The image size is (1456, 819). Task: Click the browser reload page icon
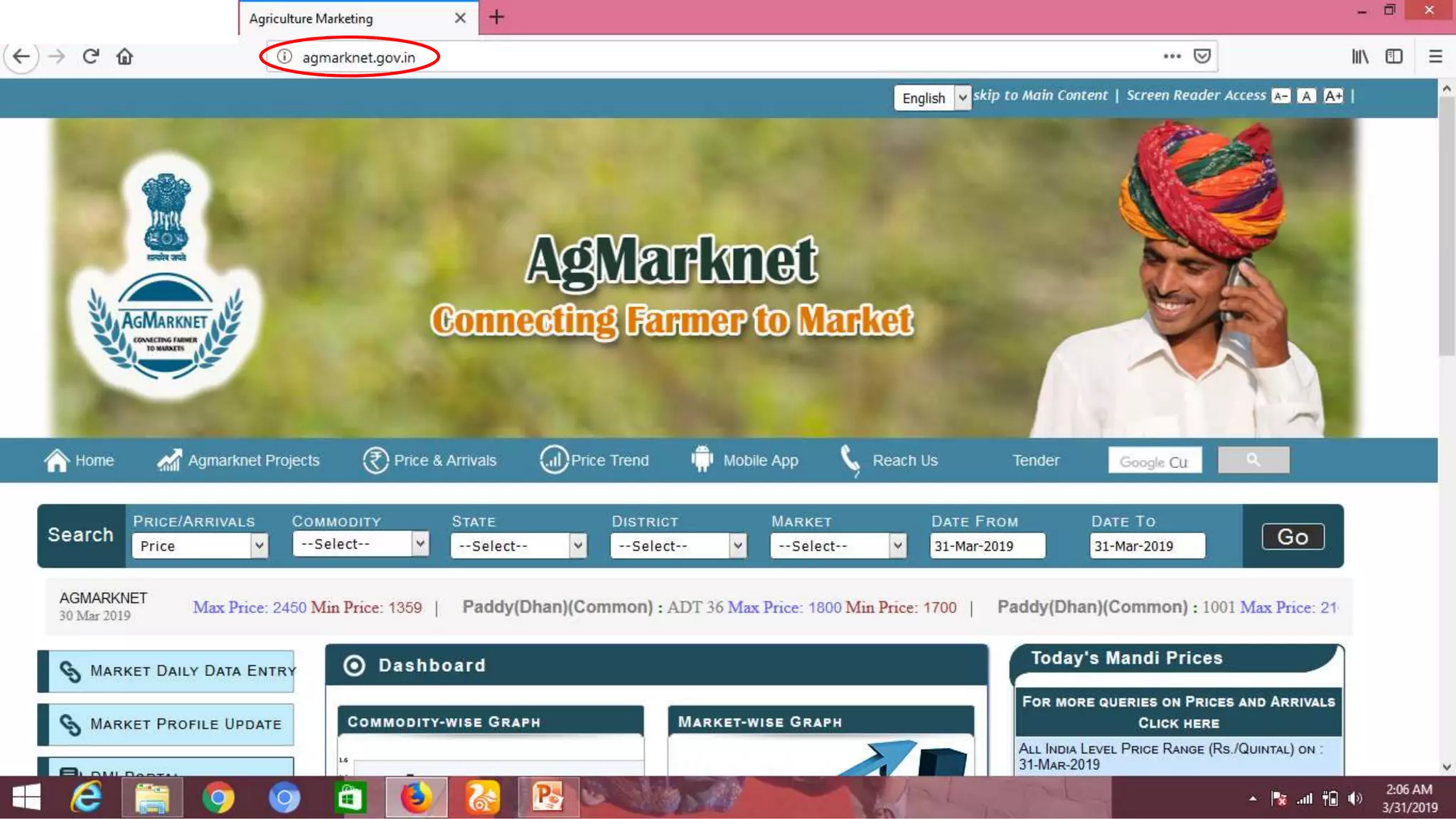pyautogui.click(x=90, y=56)
